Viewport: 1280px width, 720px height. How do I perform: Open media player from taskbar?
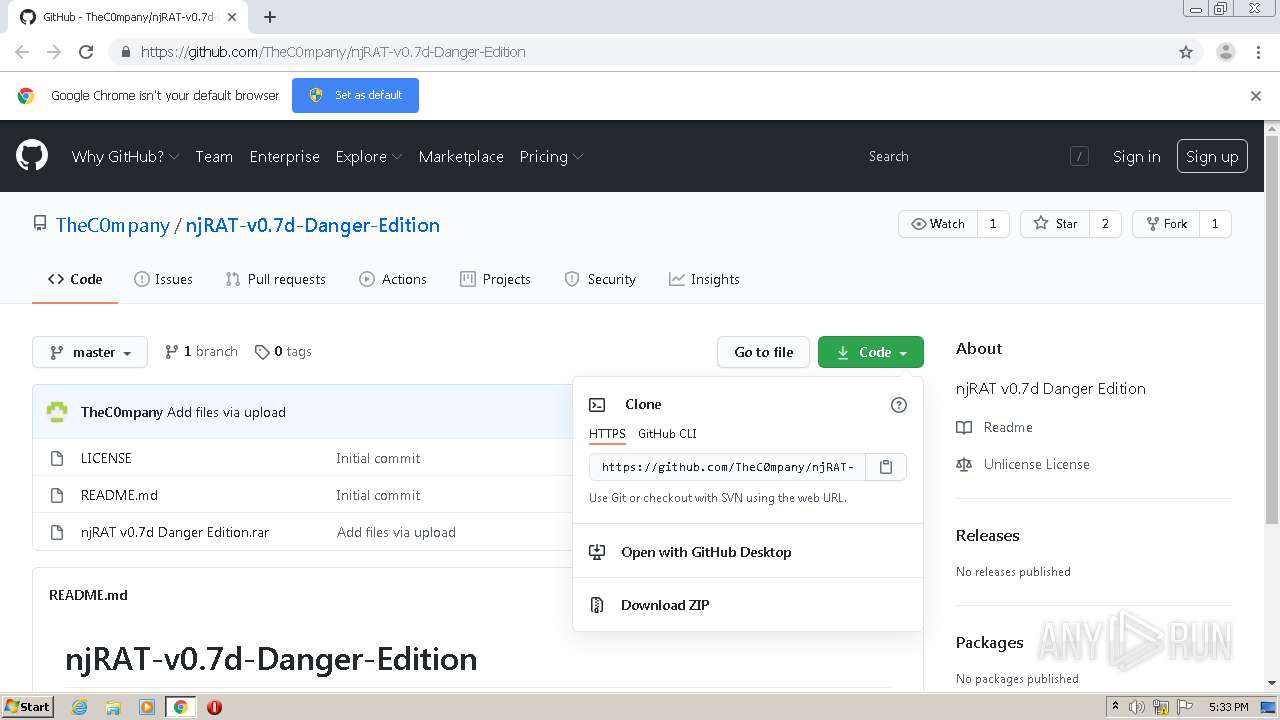pos(146,707)
